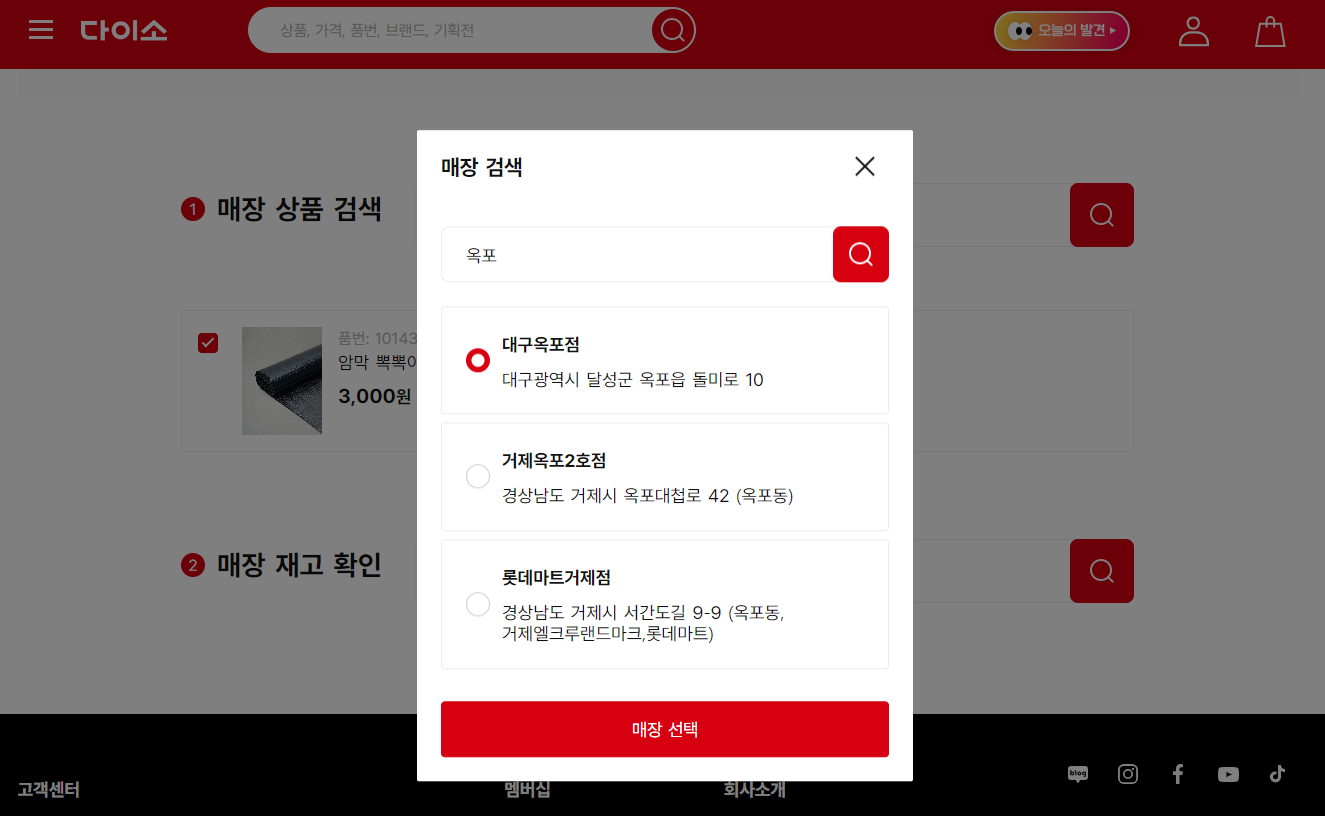The height and width of the screenshot is (816, 1325).
Task: Click the header search magnifier icon
Action: pyautogui.click(x=673, y=30)
